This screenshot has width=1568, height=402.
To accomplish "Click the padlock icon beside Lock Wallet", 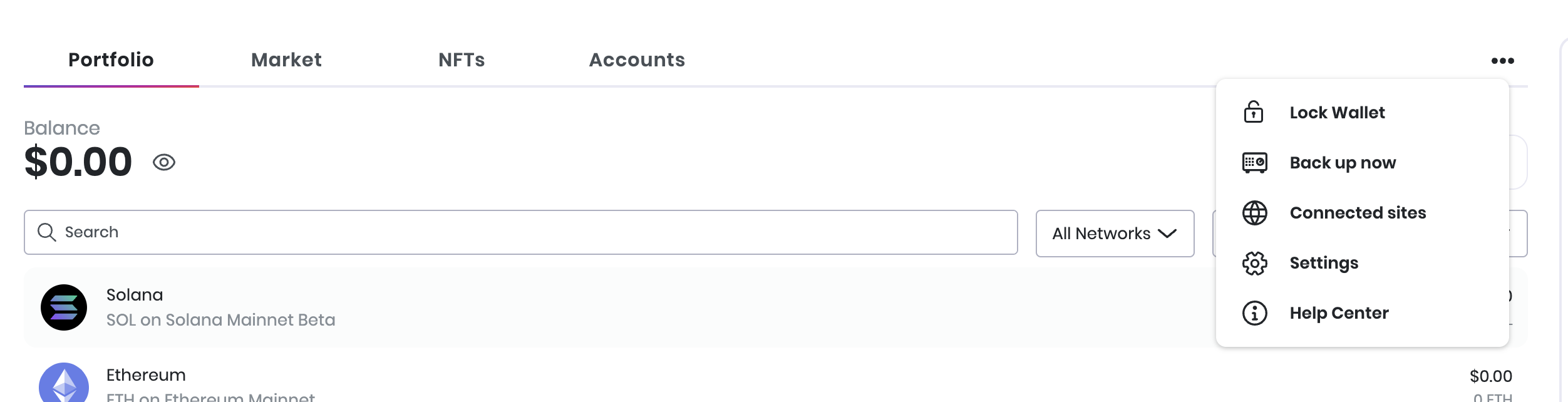I will (x=1254, y=112).
